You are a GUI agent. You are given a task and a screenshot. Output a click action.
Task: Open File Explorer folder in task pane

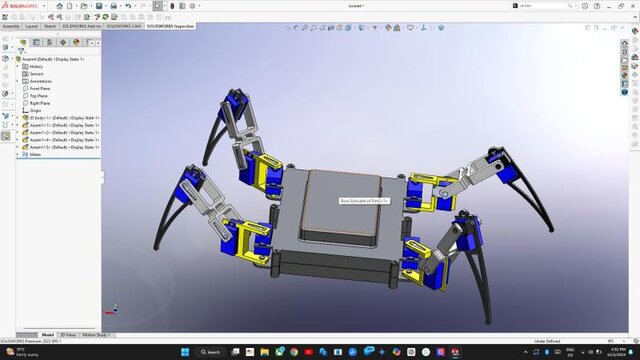pyautogui.click(x=624, y=60)
